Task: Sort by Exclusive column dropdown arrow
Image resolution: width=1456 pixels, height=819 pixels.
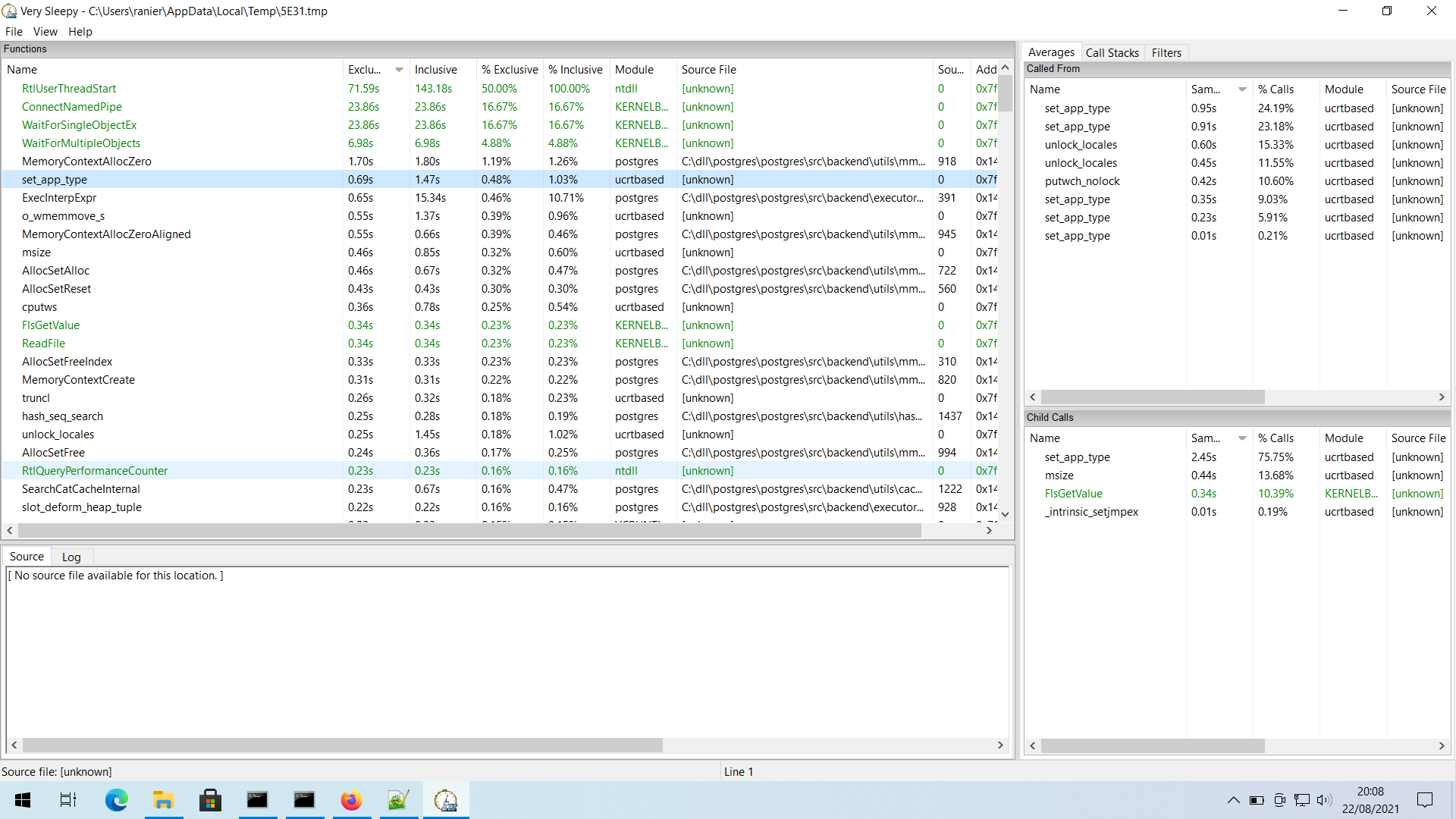Action: [399, 70]
